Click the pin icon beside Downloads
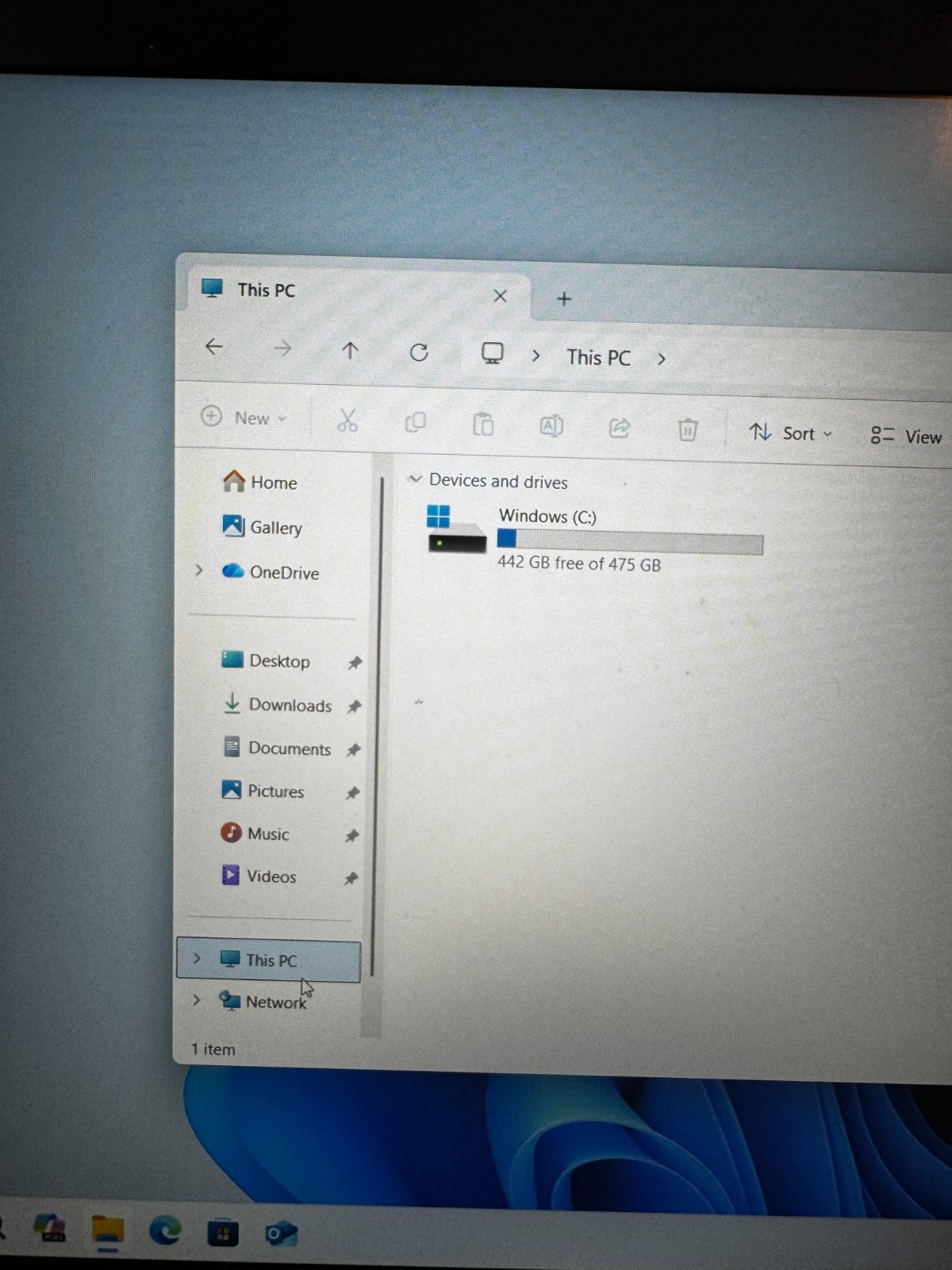The image size is (952, 1270). point(354,706)
